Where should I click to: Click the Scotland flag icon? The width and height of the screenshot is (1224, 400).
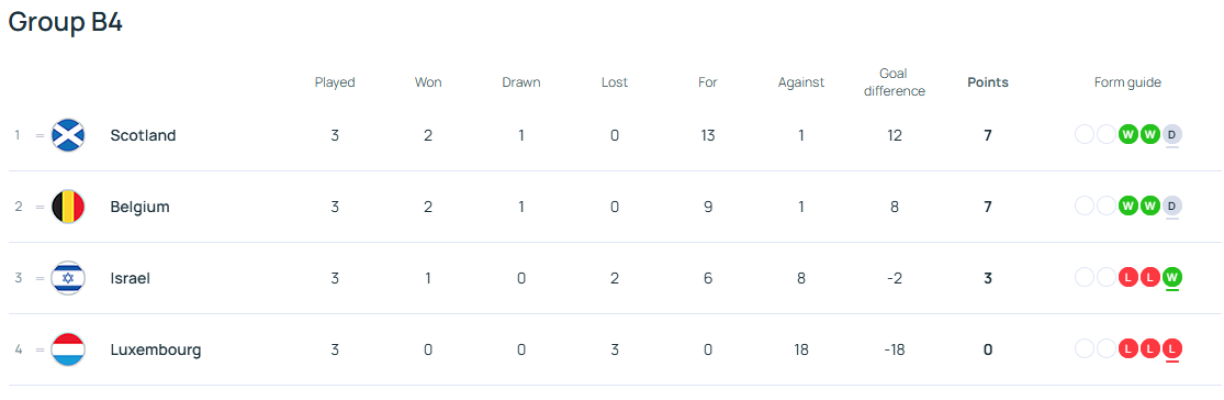click(x=68, y=135)
